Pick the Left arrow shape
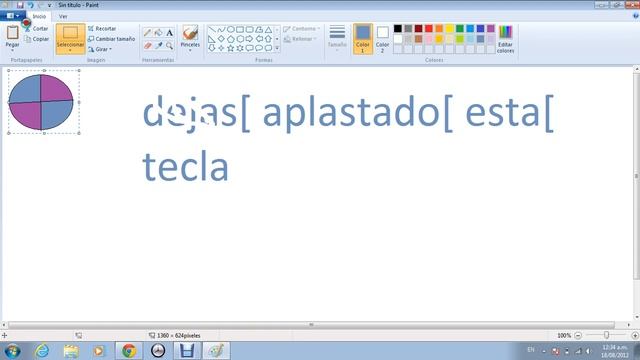640x360 pixels. pos(259,39)
